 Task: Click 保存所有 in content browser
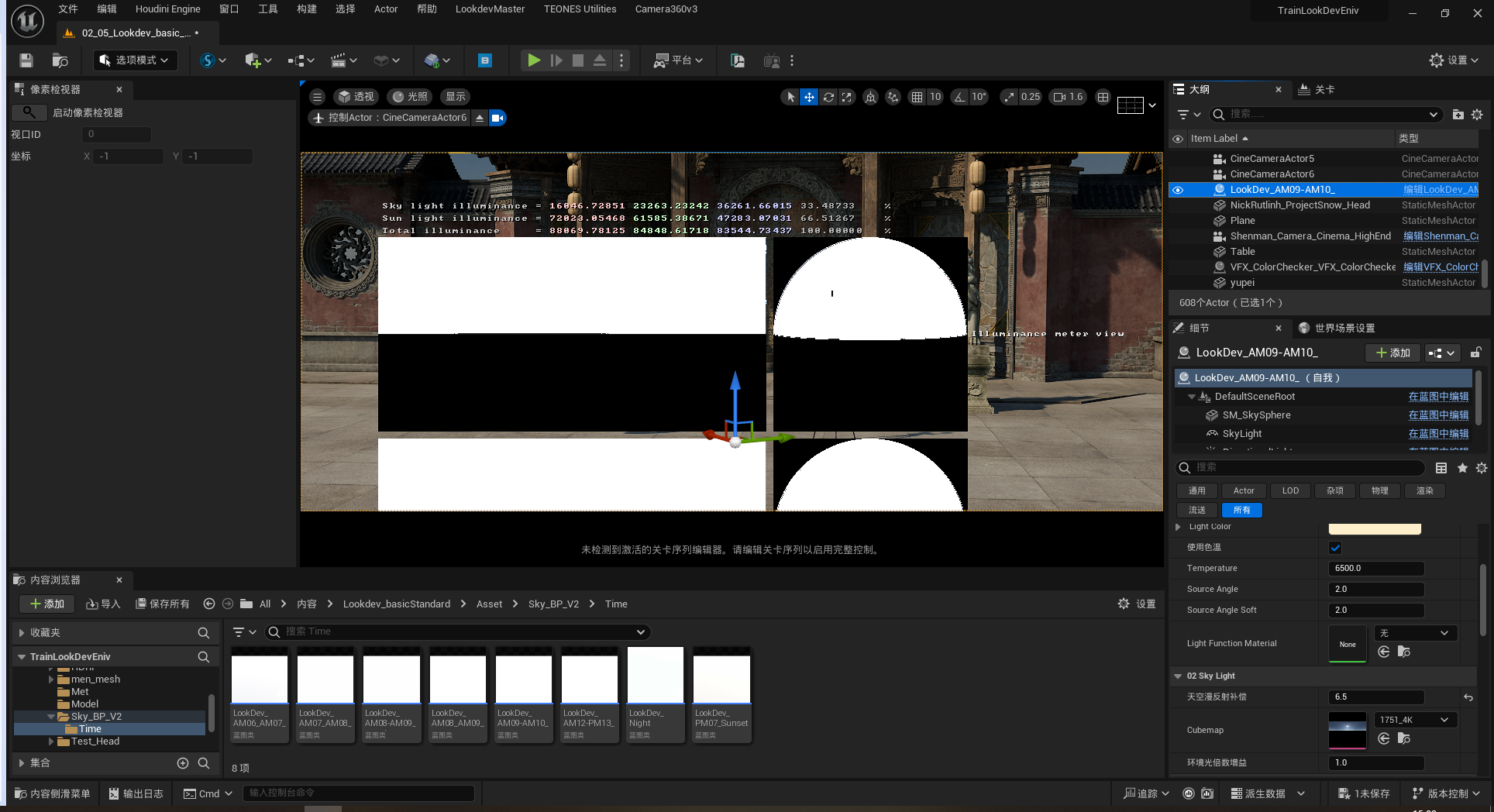click(163, 604)
